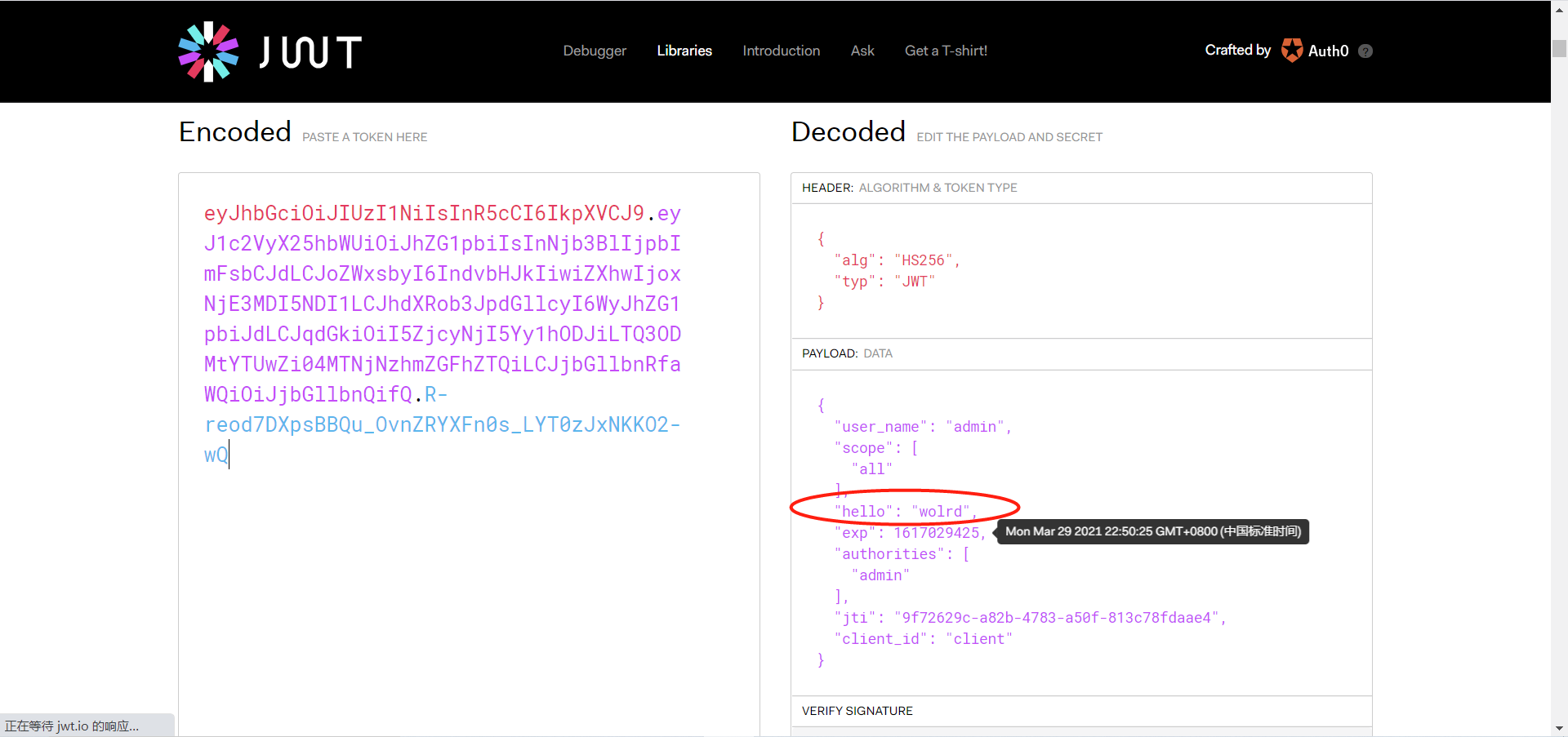
Task: Open the Debugger nav item
Action: click(595, 51)
